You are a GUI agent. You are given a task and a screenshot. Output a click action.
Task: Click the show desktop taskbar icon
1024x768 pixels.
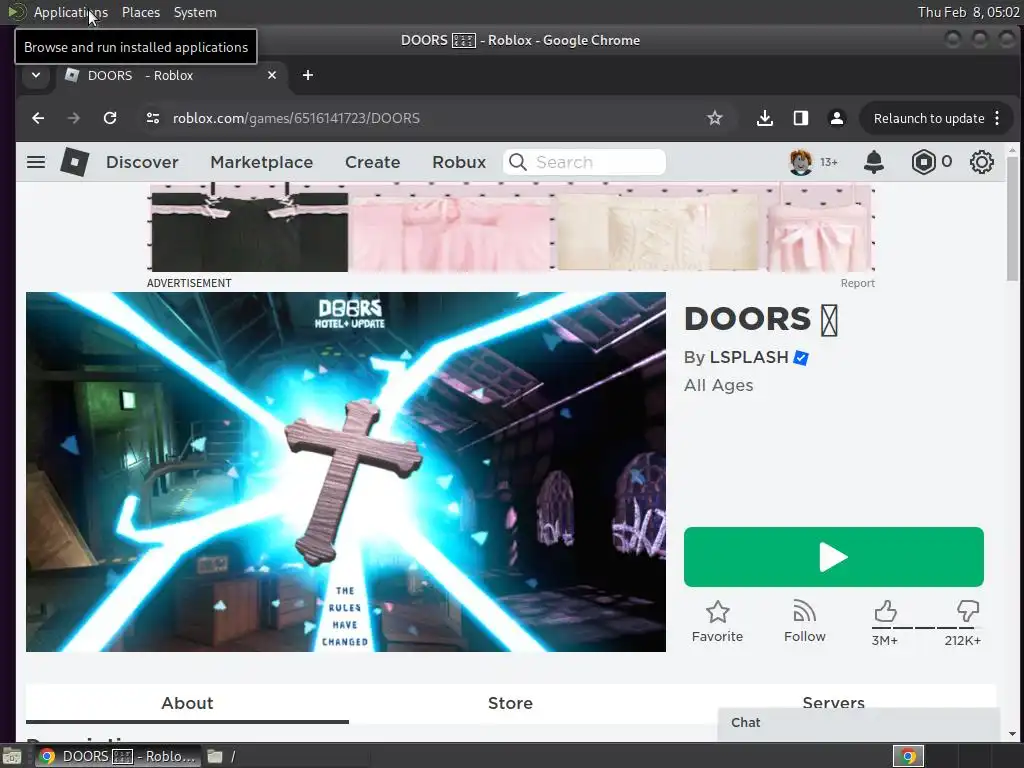(x=12, y=757)
